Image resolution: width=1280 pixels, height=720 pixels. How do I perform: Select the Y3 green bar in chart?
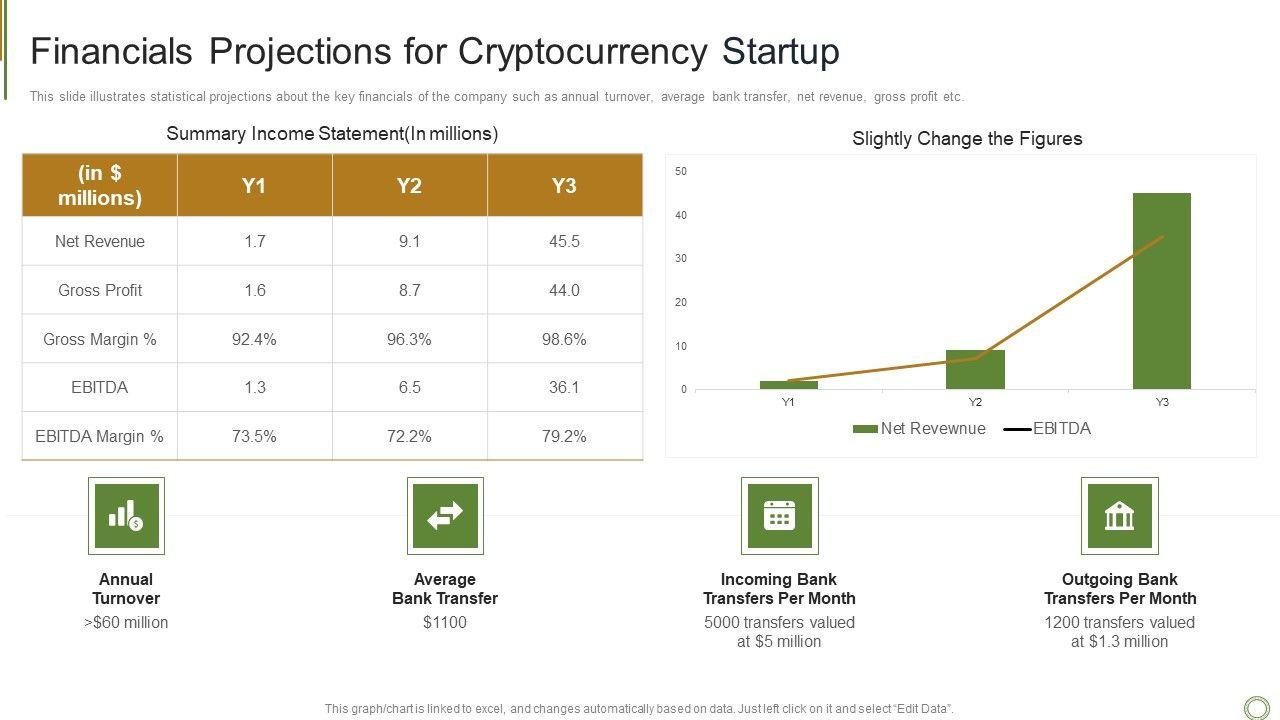(x=1161, y=290)
